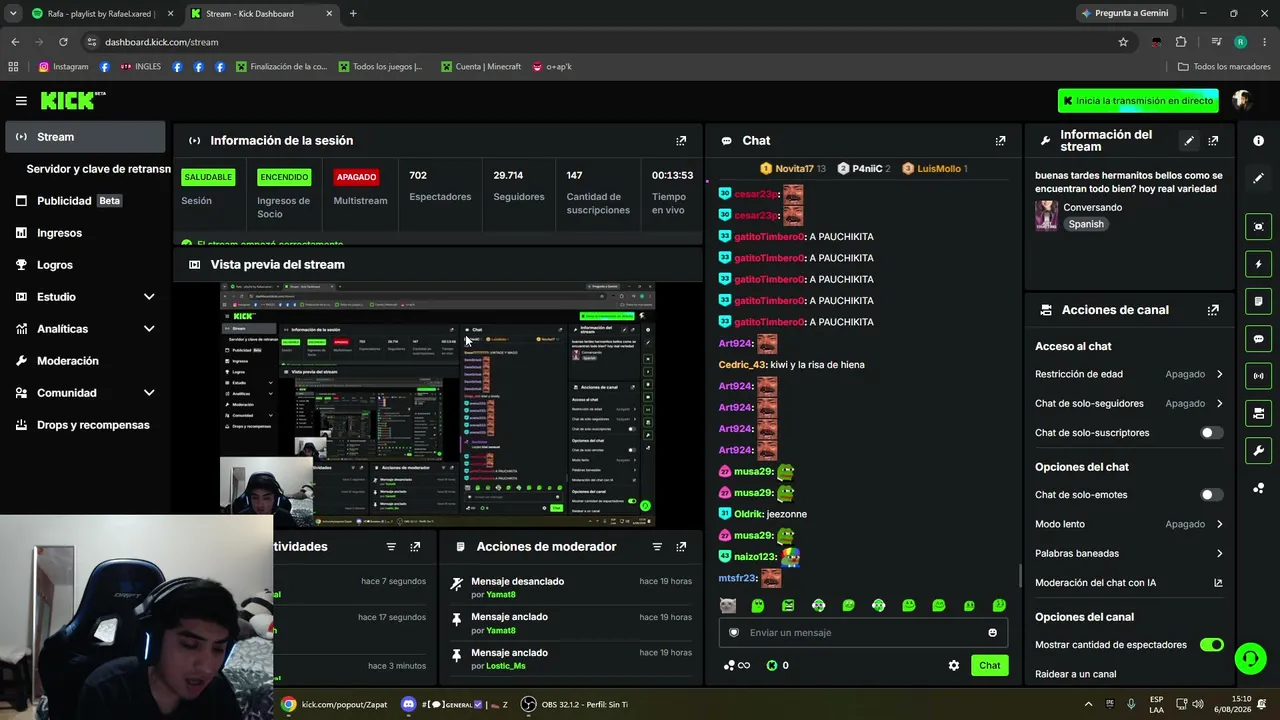Image resolution: width=1280 pixels, height=720 pixels.
Task: Open the Instagram bookmark
Action: (x=63, y=67)
